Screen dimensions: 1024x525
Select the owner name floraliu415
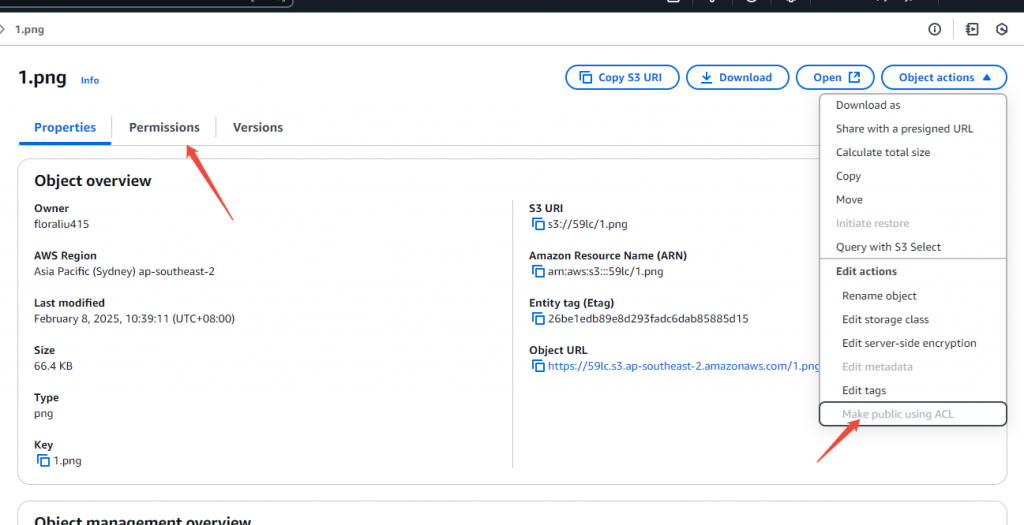click(x=61, y=224)
